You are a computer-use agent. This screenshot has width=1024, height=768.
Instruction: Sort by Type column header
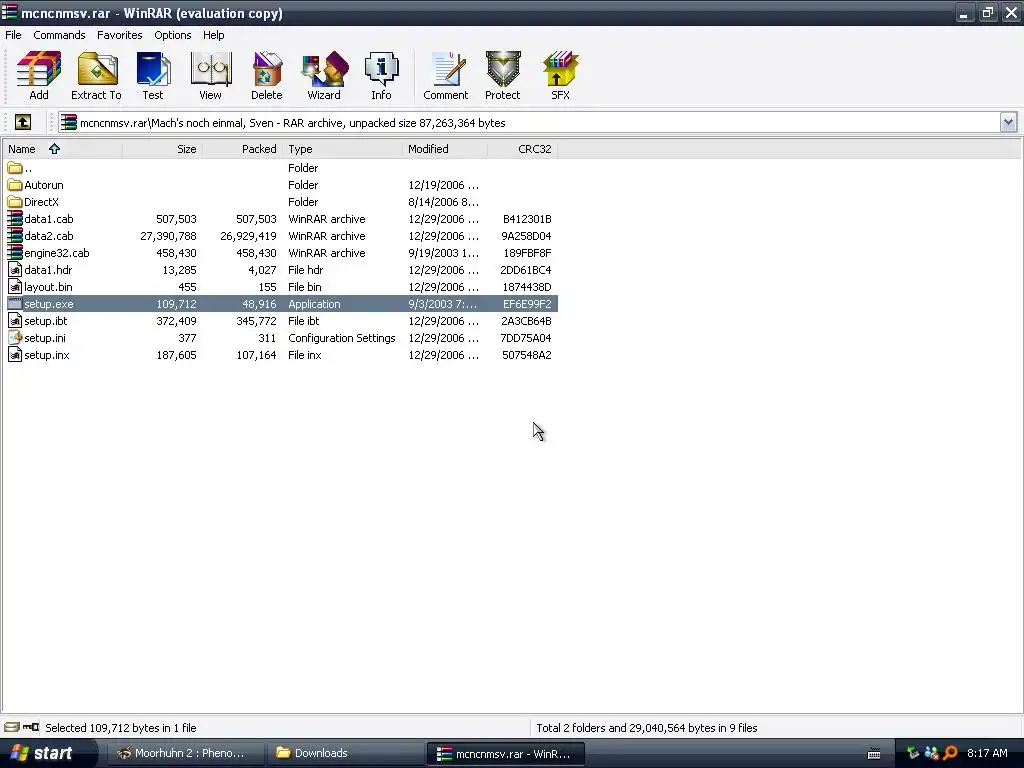[x=343, y=149]
